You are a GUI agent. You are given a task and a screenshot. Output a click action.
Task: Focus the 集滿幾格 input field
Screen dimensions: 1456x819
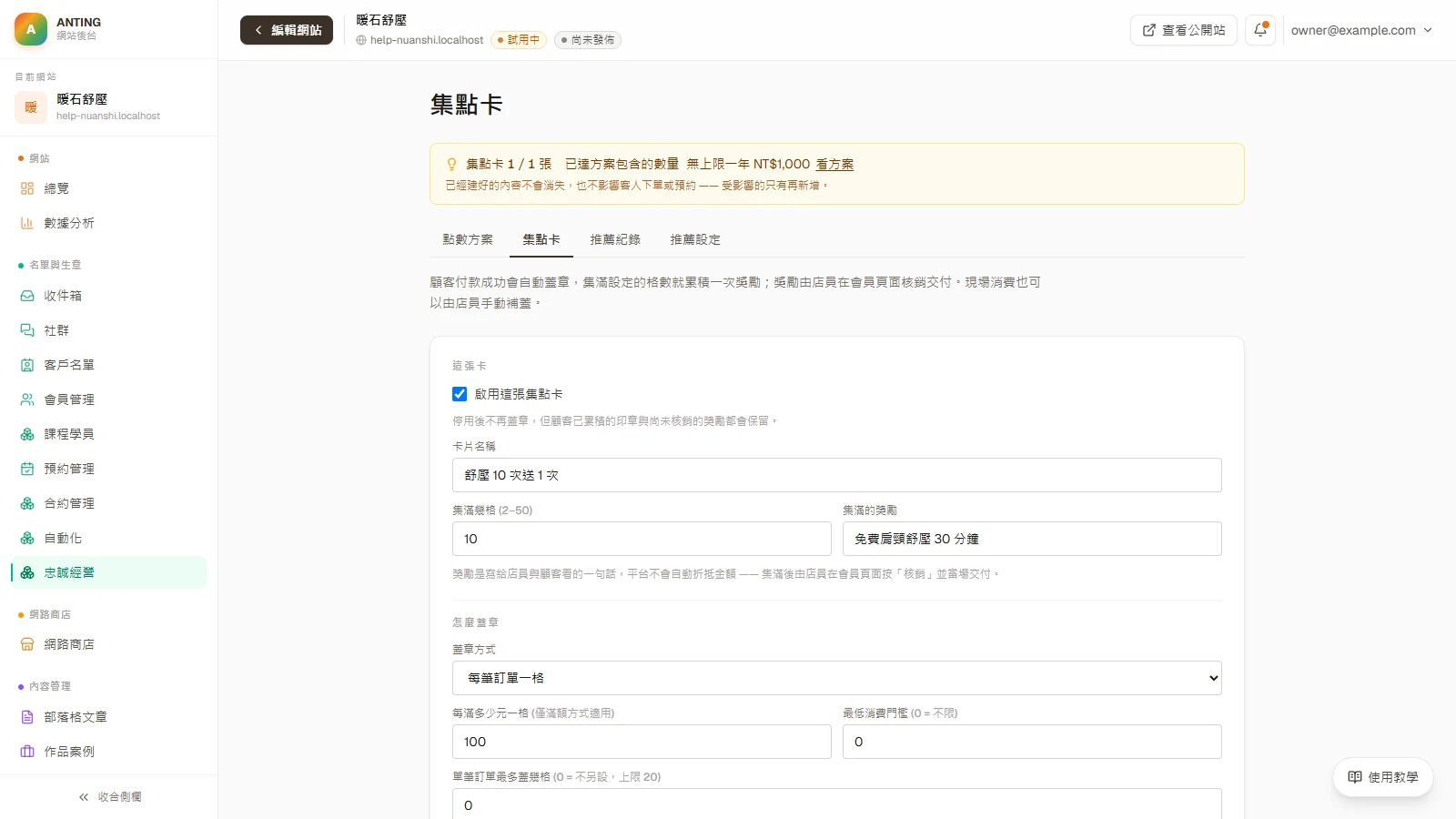pyautogui.click(x=642, y=539)
